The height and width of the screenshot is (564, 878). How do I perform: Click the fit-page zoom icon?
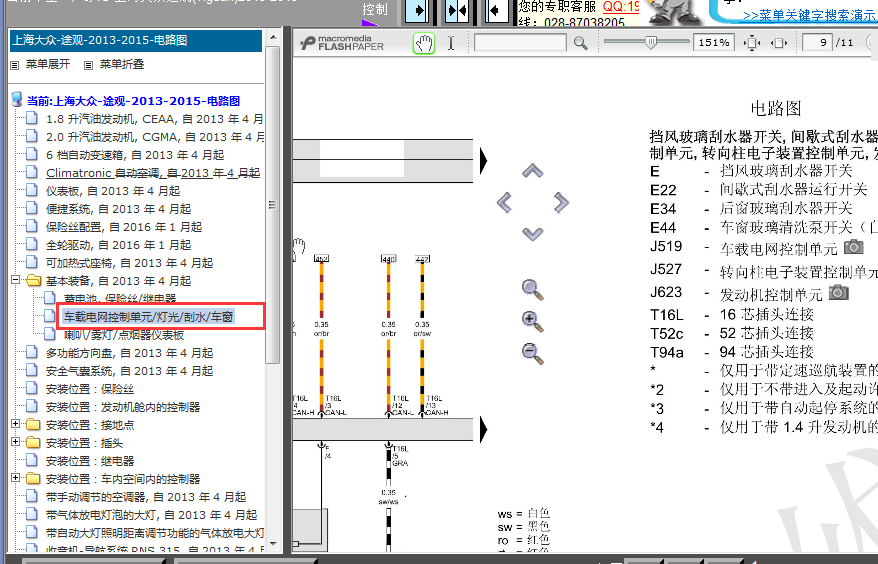coord(752,43)
